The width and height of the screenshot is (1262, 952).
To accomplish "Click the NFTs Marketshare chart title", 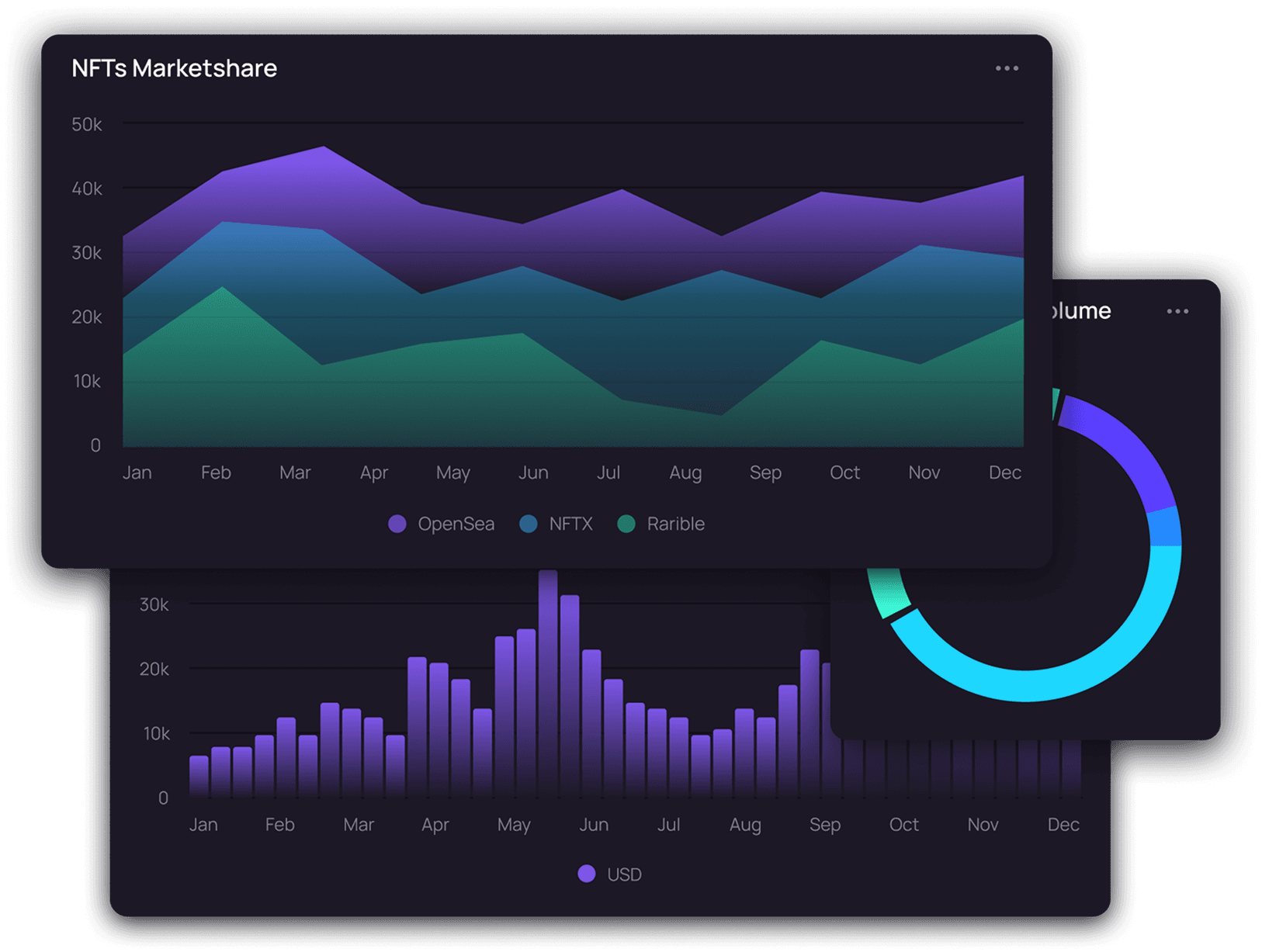I will [174, 68].
